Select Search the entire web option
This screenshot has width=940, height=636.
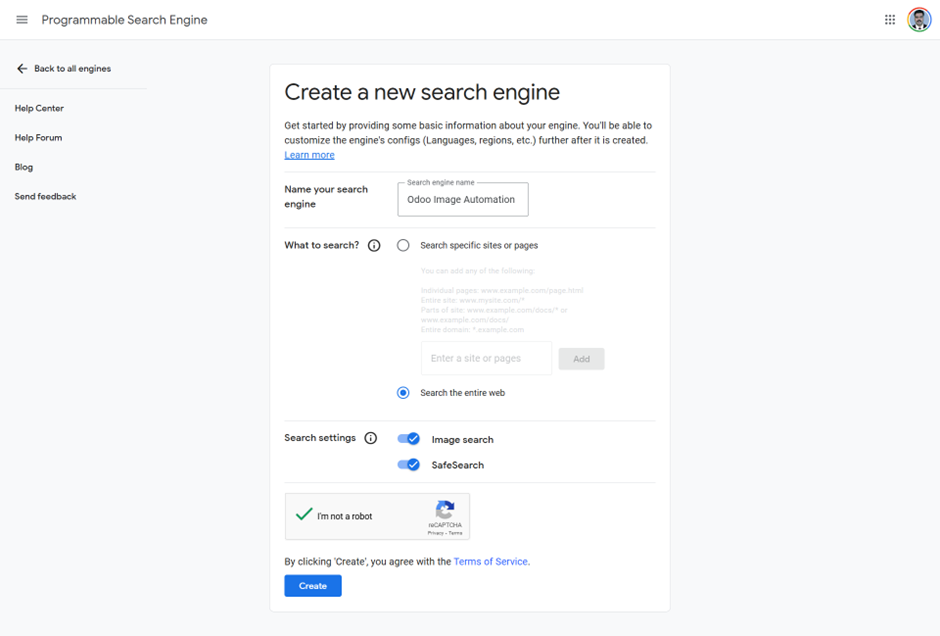pyautogui.click(x=403, y=393)
